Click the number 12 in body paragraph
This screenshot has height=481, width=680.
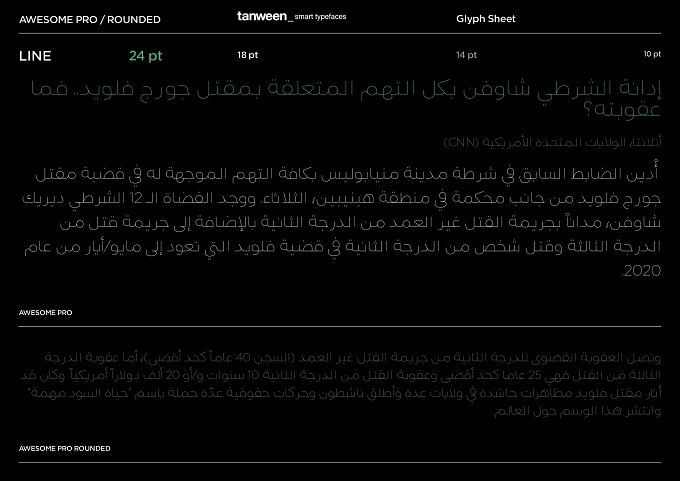(x=136, y=198)
